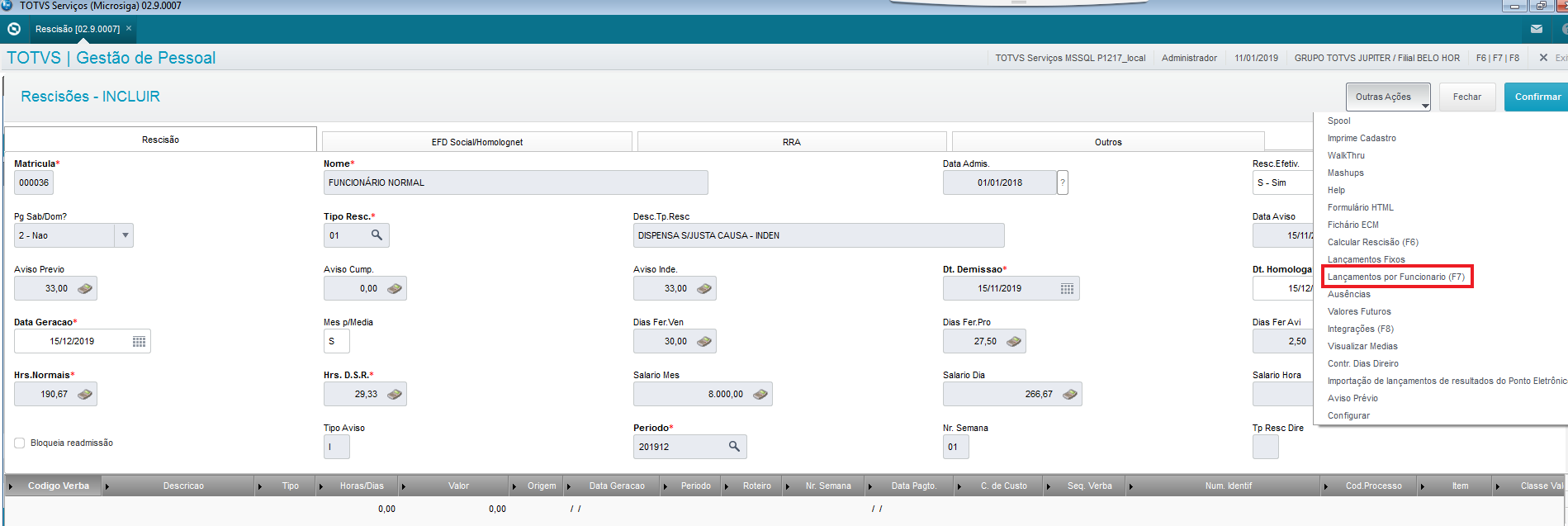Click the Matricula input field

pyautogui.click(x=34, y=182)
